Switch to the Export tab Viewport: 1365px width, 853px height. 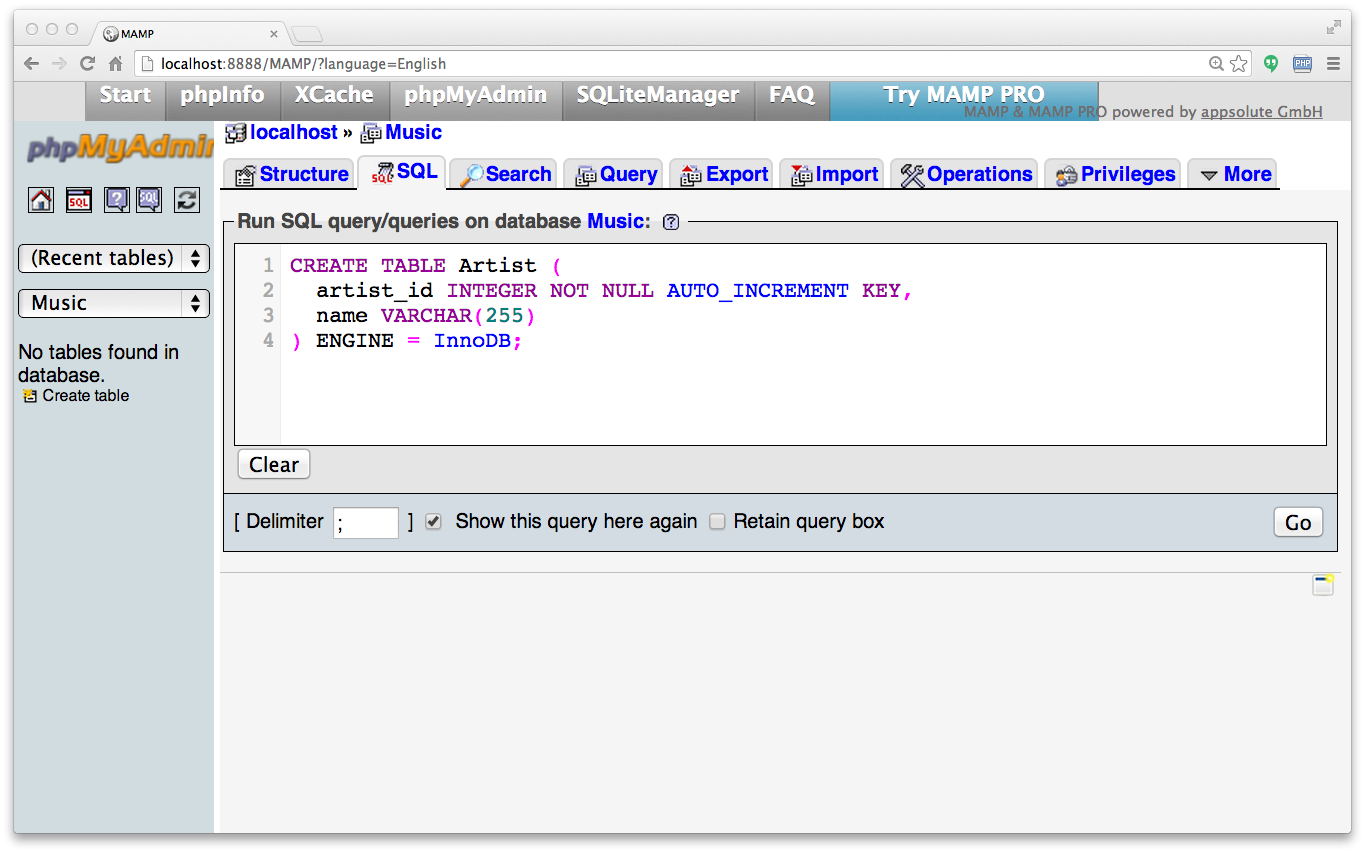click(723, 174)
